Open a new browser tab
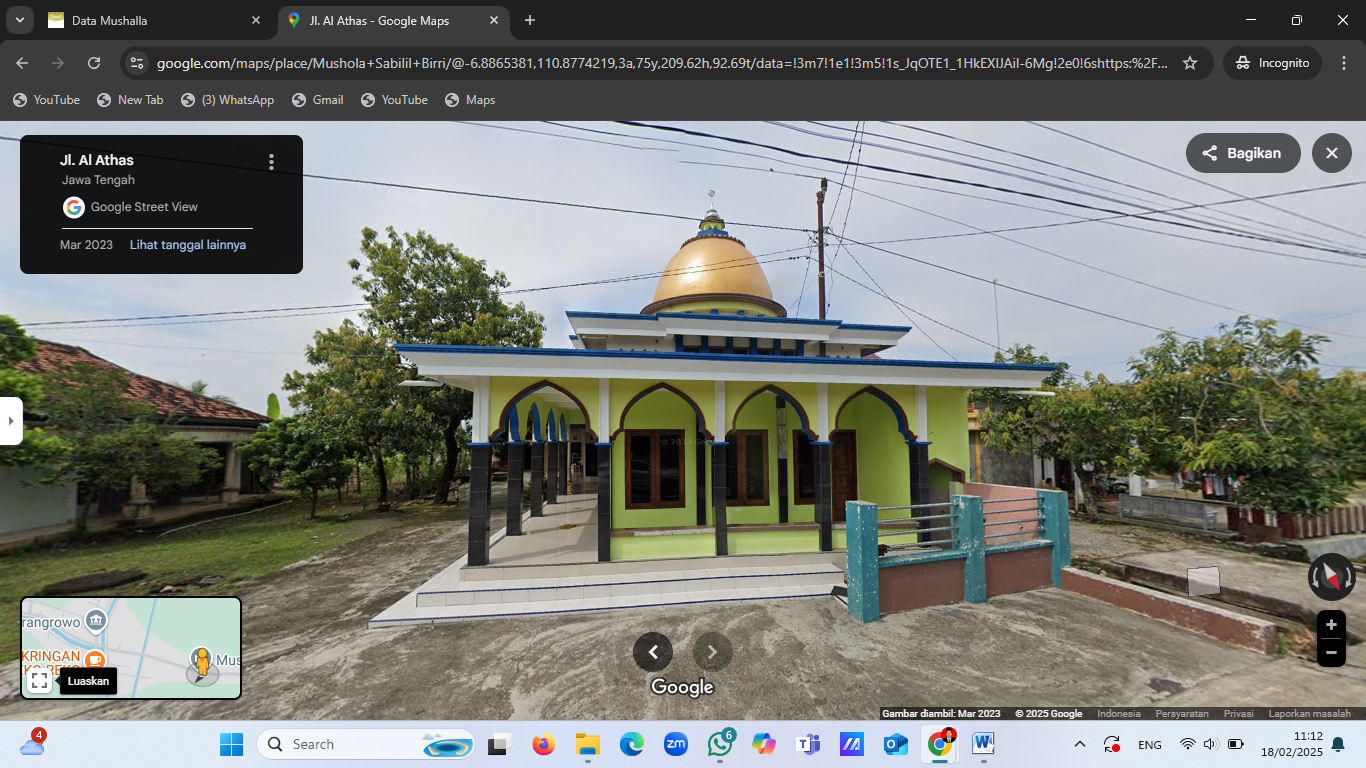Image resolution: width=1366 pixels, height=768 pixels. pyautogui.click(x=530, y=20)
